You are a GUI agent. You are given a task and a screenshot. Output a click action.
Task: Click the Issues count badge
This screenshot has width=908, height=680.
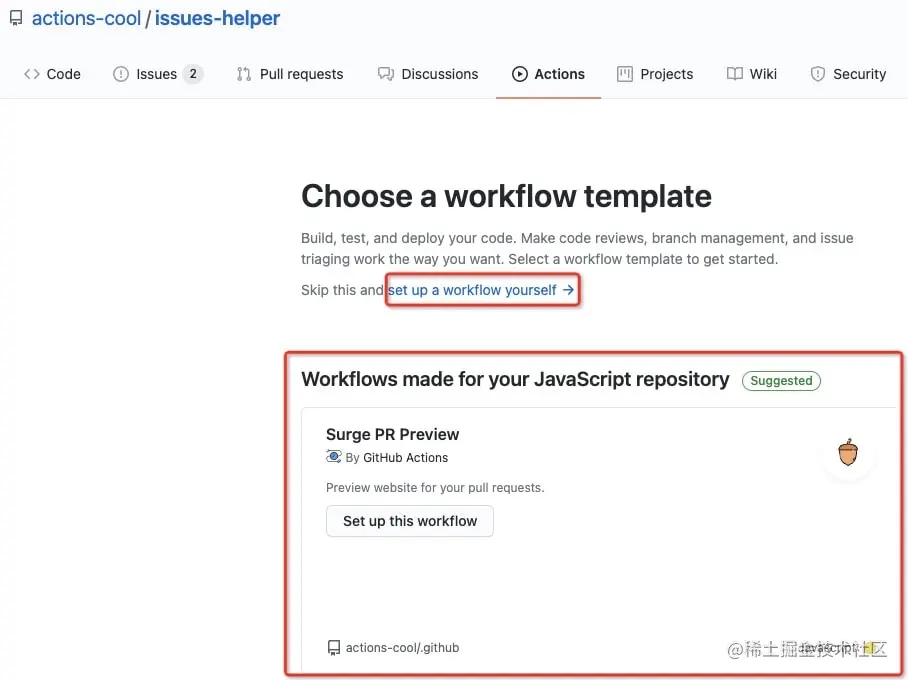coord(193,74)
